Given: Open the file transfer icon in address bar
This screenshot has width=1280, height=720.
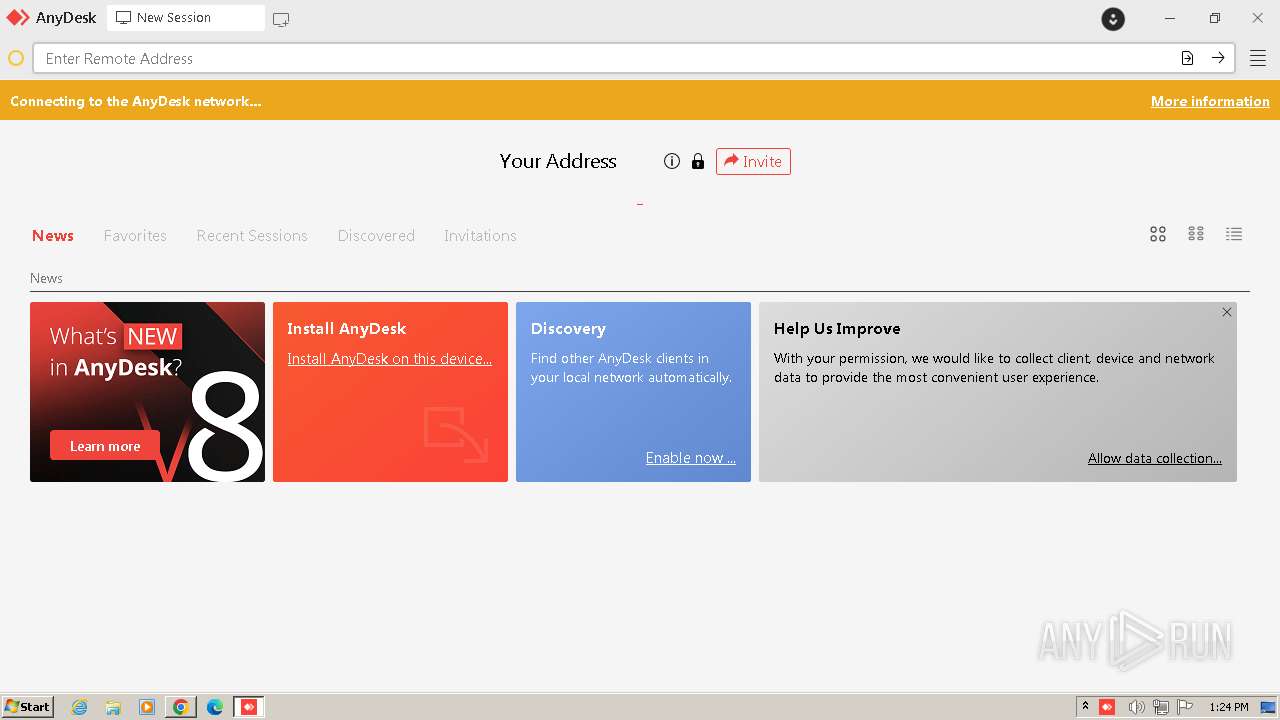Looking at the screenshot, I should [1187, 58].
